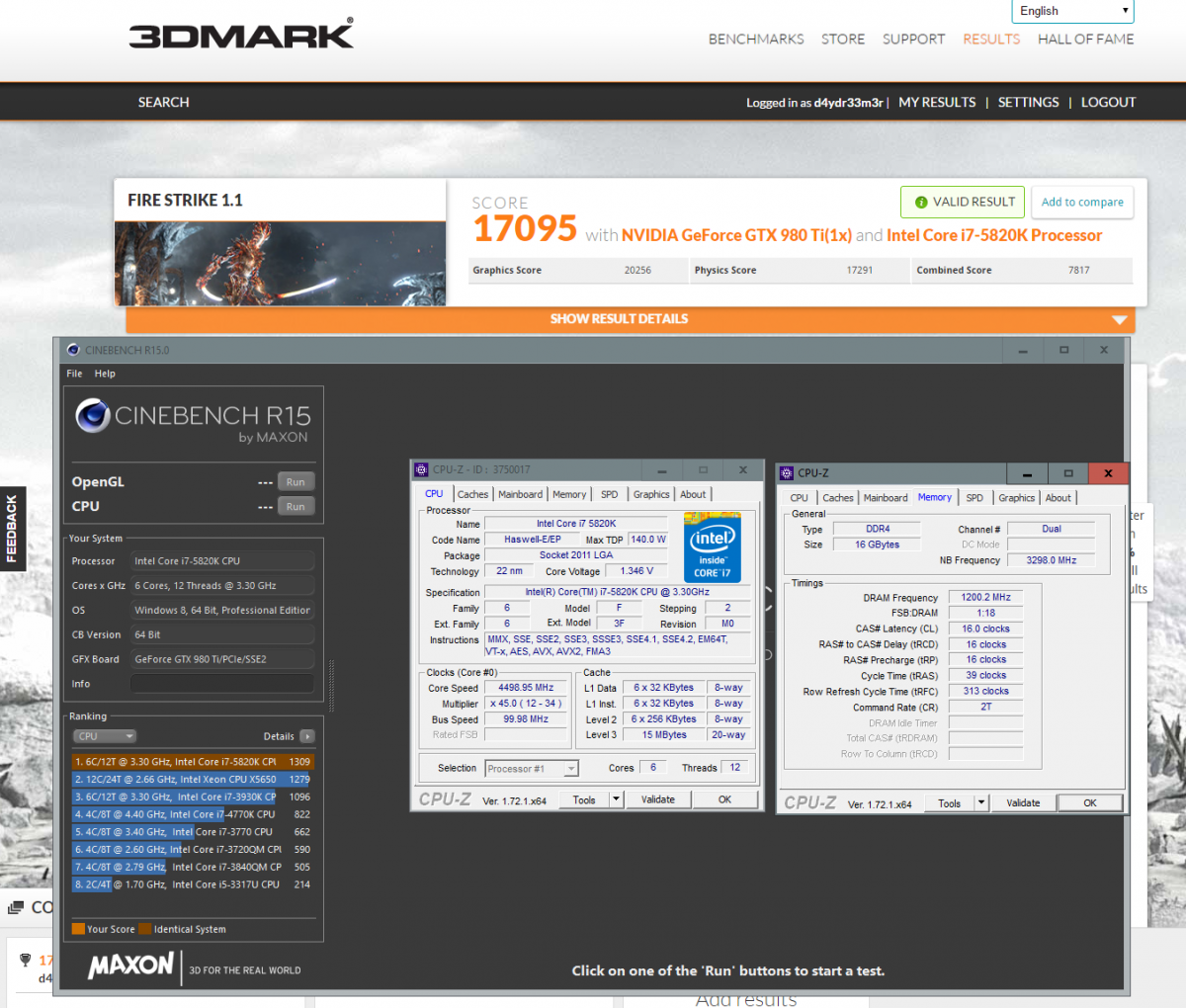Image resolution: width=1186 pixels, height=1008 pixels.
Task: Click the Details label in Ranking panel
Action: coord(279,736)
